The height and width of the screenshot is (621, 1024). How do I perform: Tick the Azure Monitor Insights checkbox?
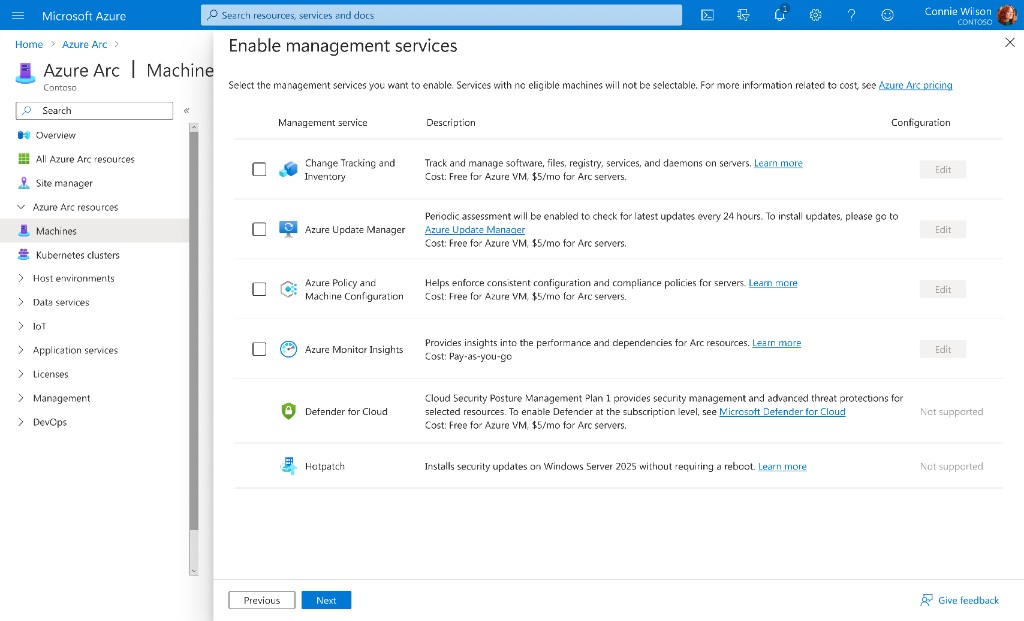[x=259, y=349]
